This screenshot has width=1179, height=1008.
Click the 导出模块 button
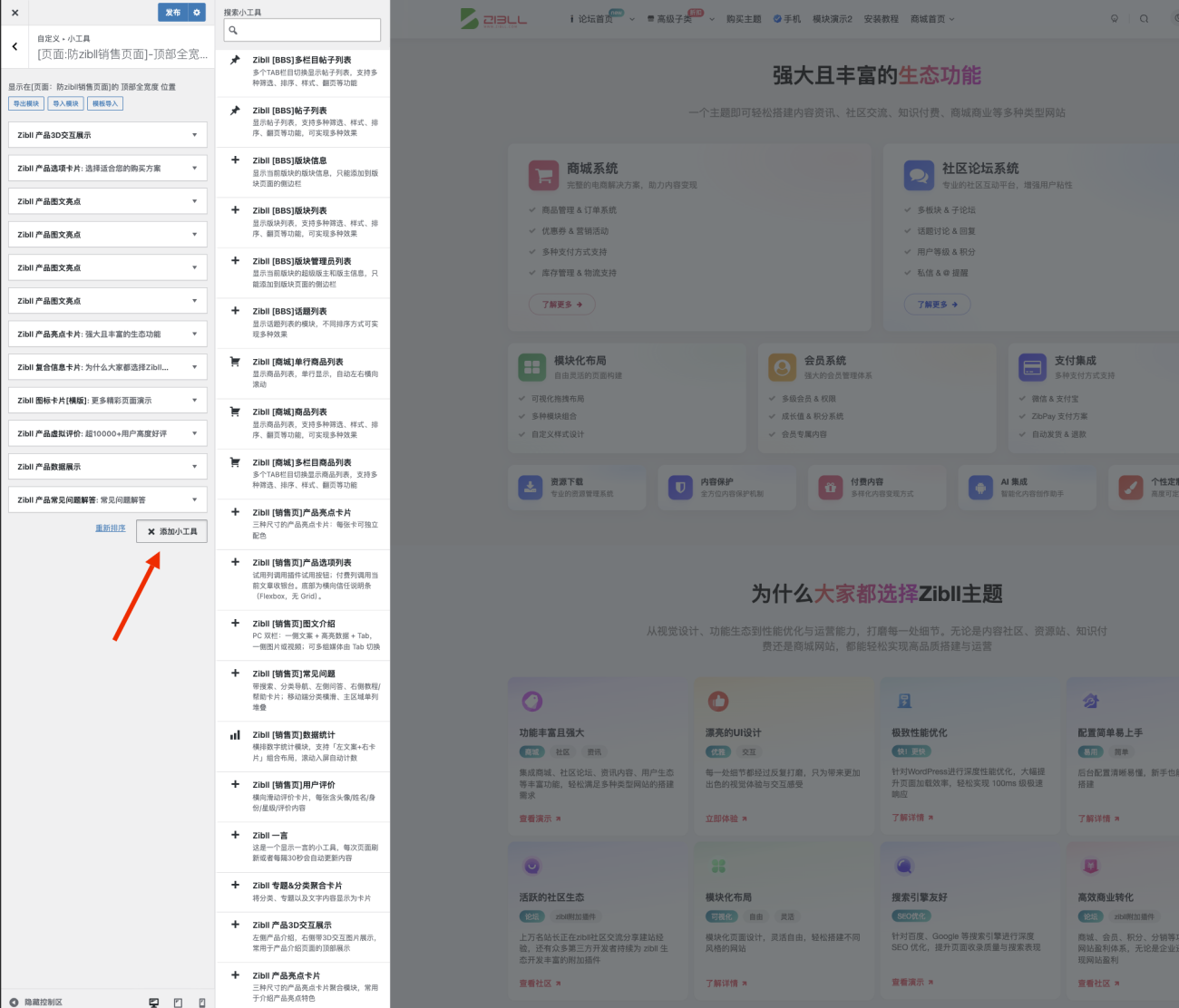coord(26,103)
